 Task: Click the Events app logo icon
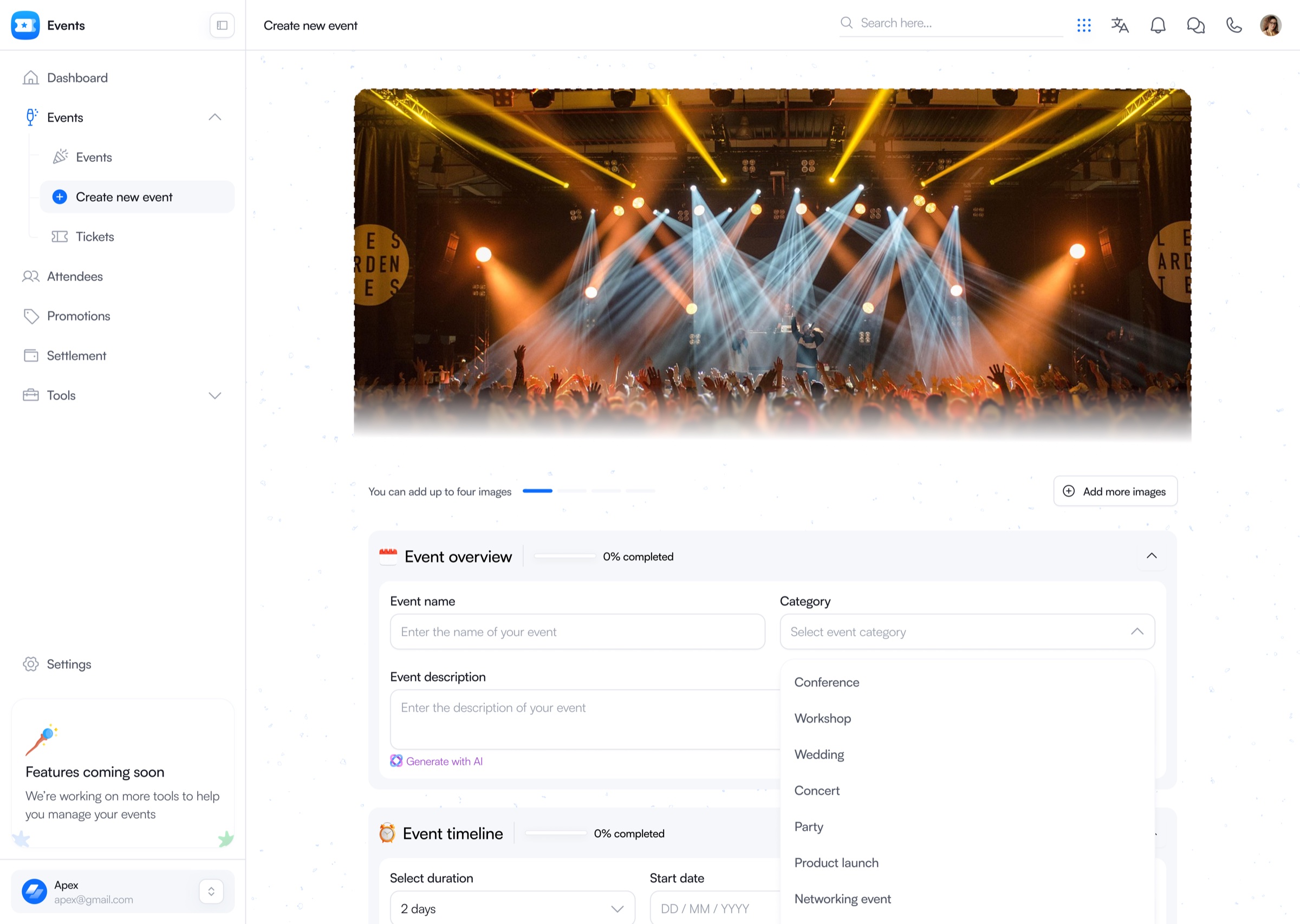tap(25, 25)
